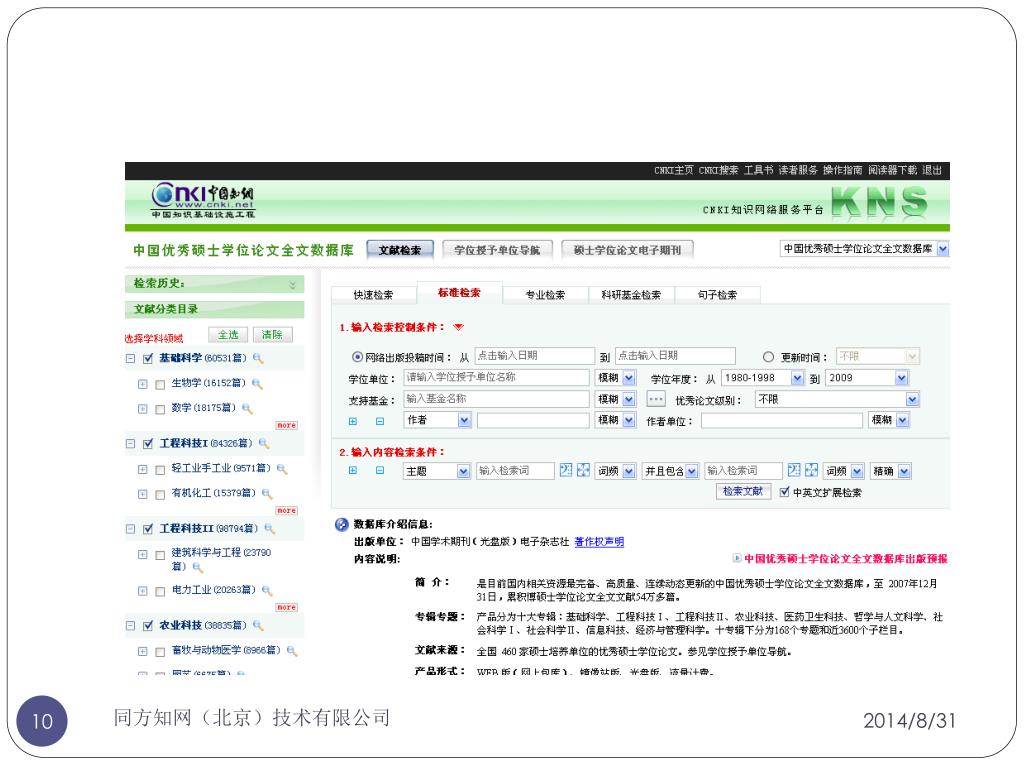Check the 数学 checkbox
The width and height of the screenshot is (1024, 768).
[x=160, y=409]
